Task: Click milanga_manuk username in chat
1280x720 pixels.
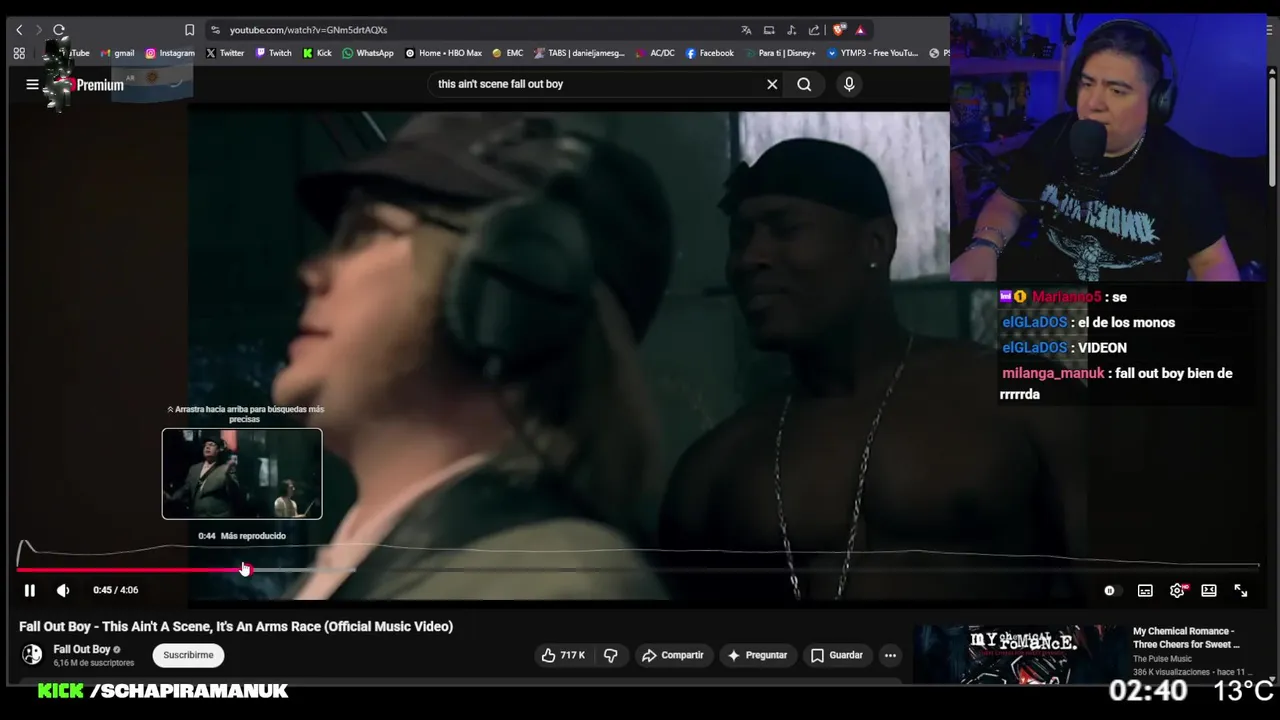Action: click(1053, 373)
